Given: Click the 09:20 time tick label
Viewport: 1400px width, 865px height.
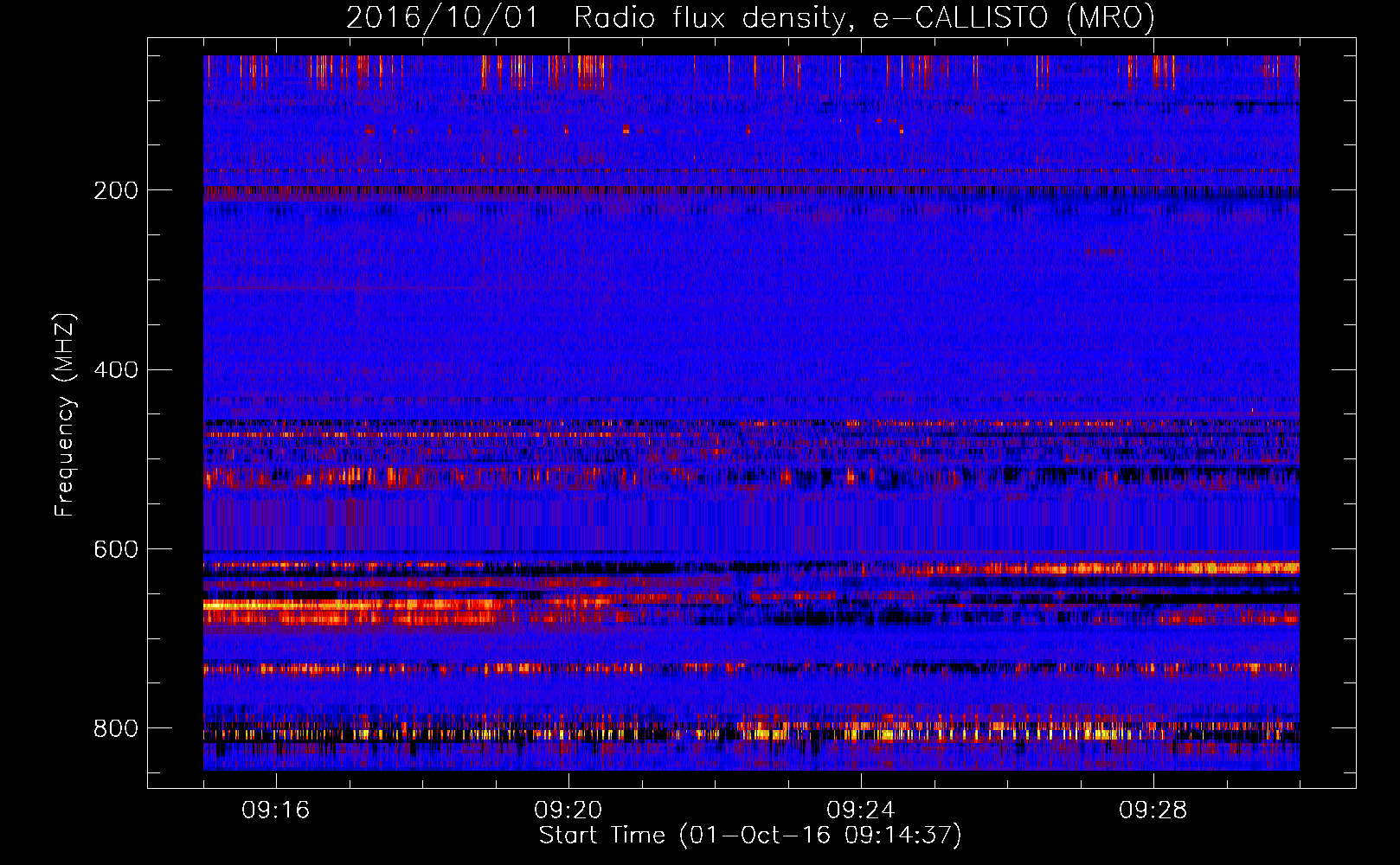Looking at the screenshot, I should [x=568, y=811].
